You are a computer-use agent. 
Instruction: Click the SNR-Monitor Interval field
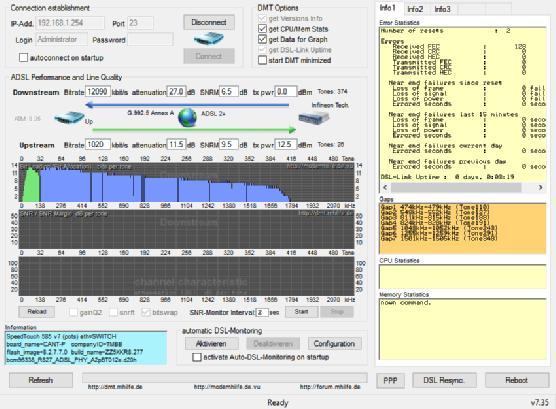pyautogui.click(x=262, y=313)
